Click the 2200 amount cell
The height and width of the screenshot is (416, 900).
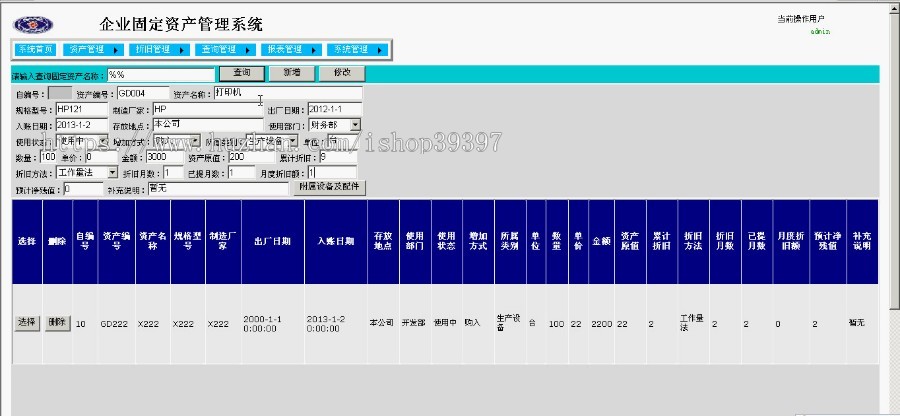602,324
